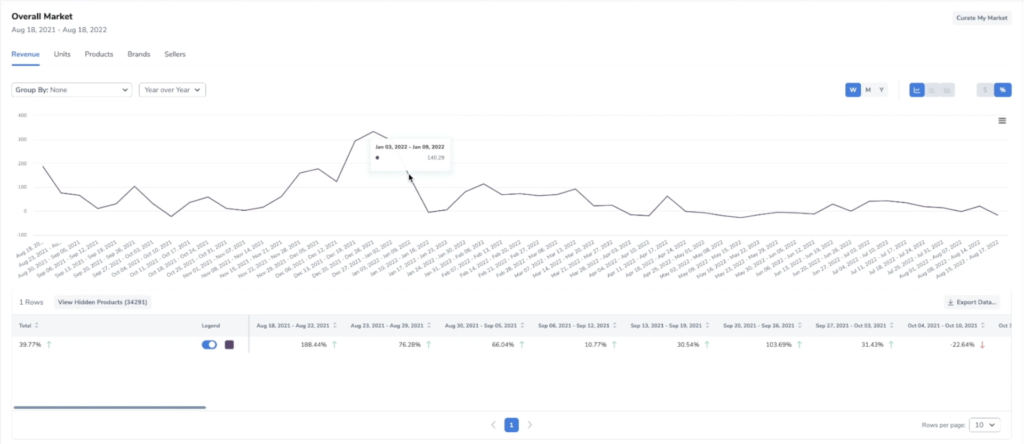This screenshot has width=1024, height=444.
Task: Toggle the legend switch off
Action: tap(209, 344)
